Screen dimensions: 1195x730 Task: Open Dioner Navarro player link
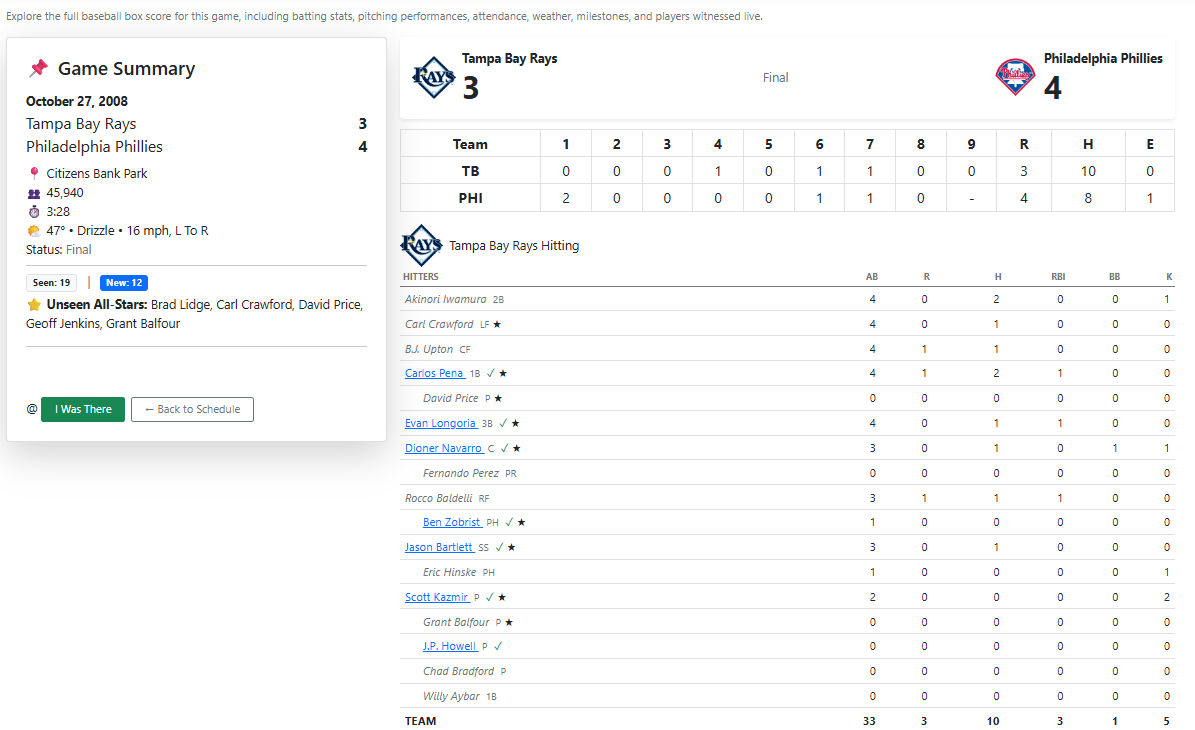pyautogui.click(x=443, y=448)
